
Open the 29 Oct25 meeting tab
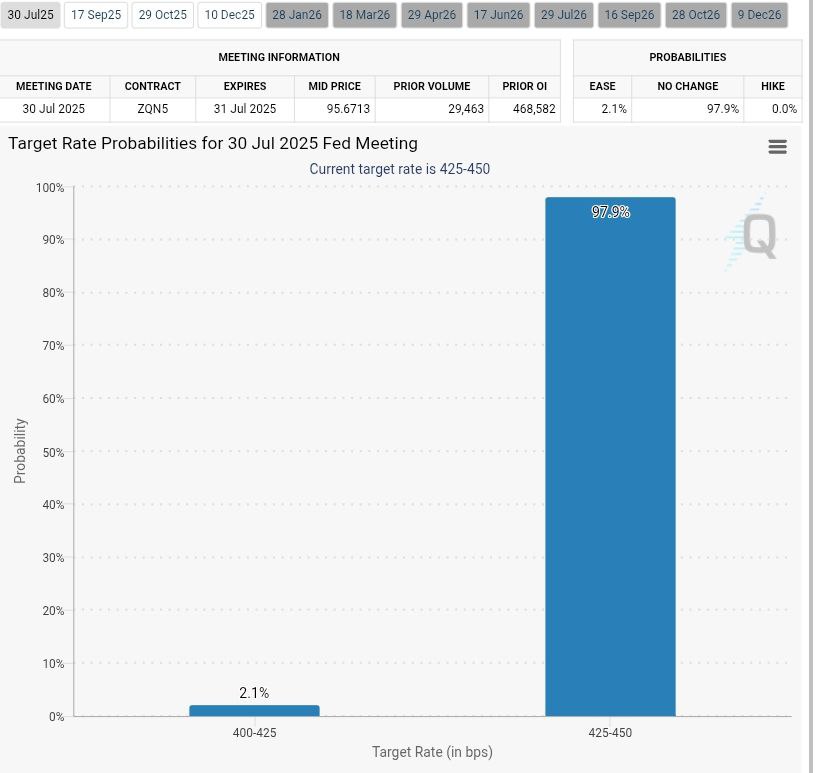tap(163, 15)
